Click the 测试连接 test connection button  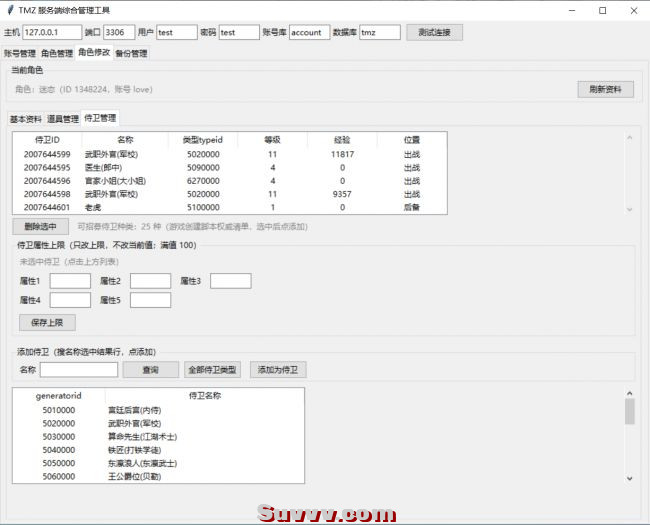pyautogui.click(x=434, y=32)
